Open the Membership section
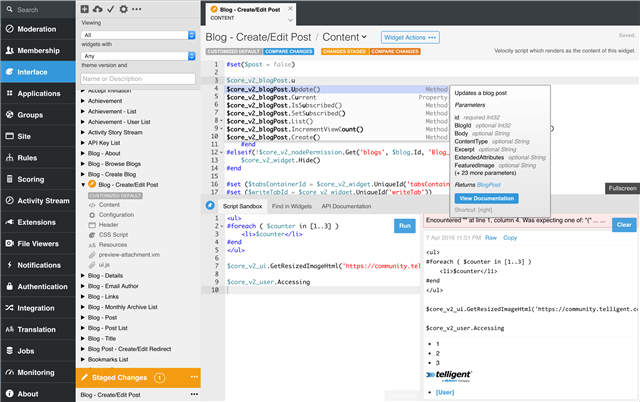The width and height of the screenshot is (640, 402). tap(38, 51)
